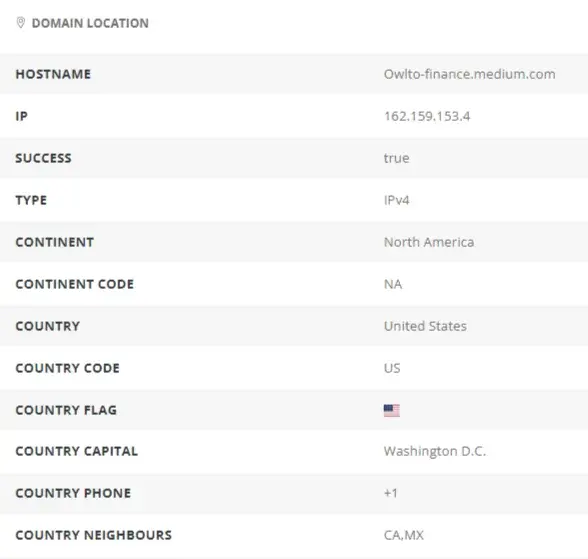Click the IPv4 type value
This screenshot has height=559, width=588.
(396, 200)
